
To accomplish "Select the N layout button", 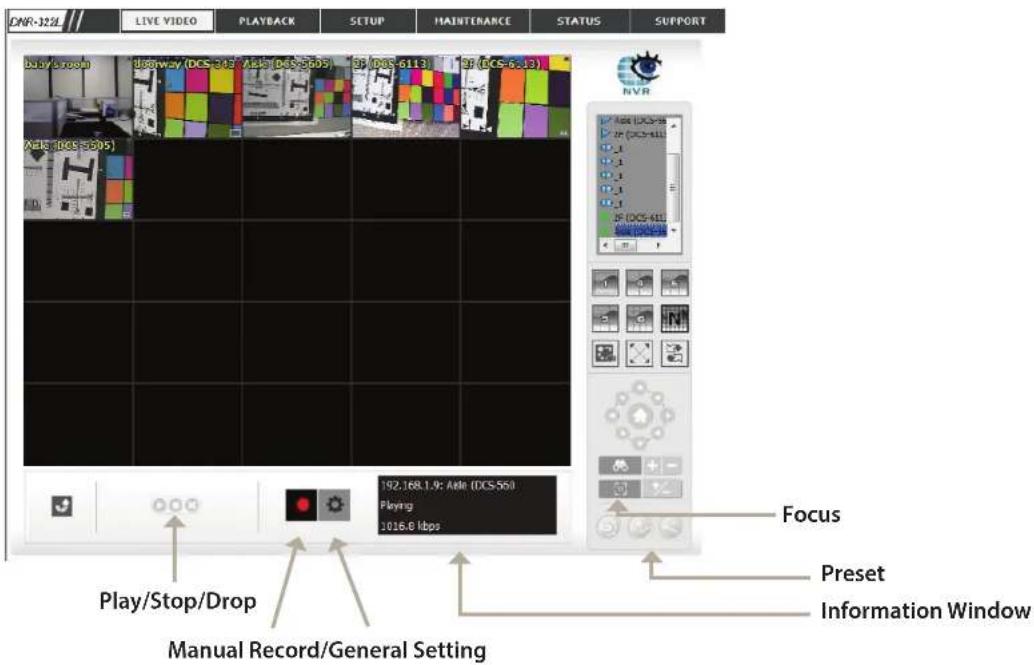I will (x=675, y=319).
